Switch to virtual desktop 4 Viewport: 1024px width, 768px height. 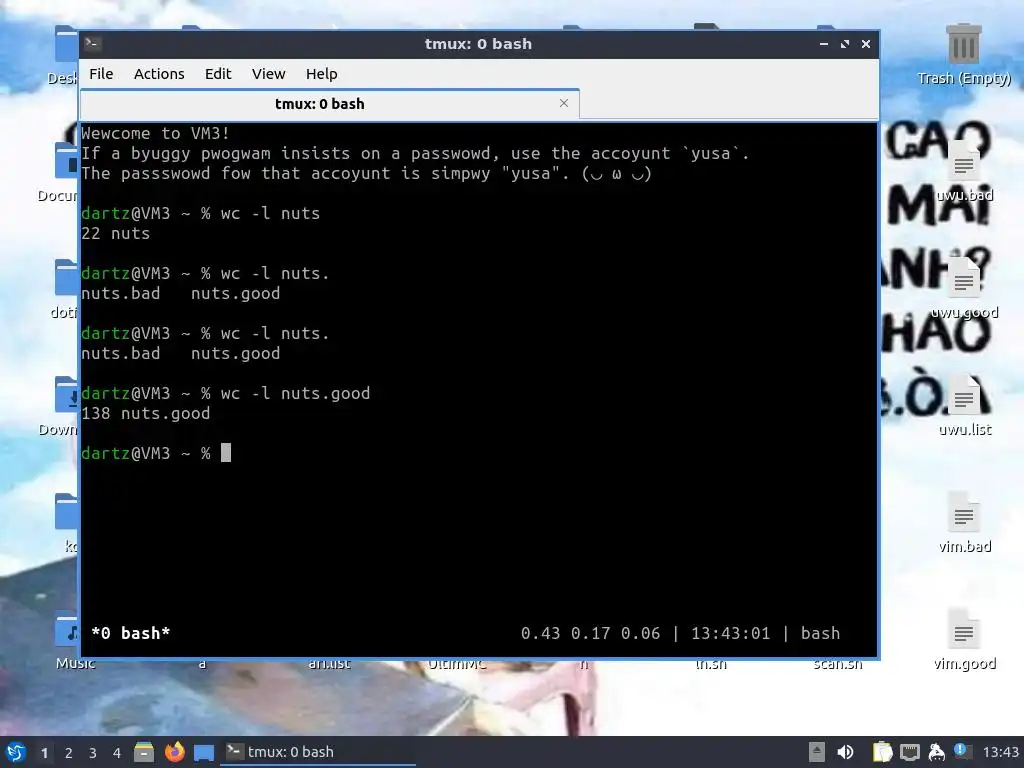117,753
